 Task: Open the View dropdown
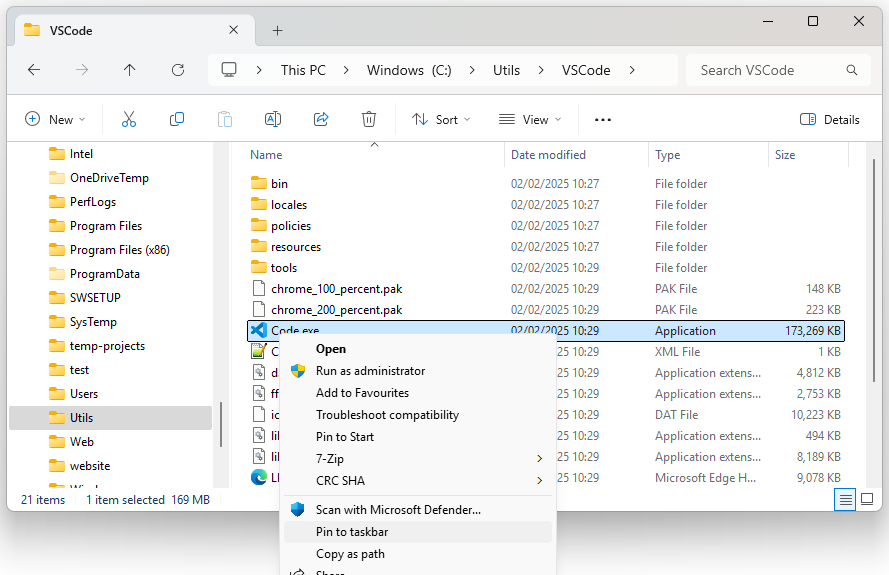(x=530, y=119)
